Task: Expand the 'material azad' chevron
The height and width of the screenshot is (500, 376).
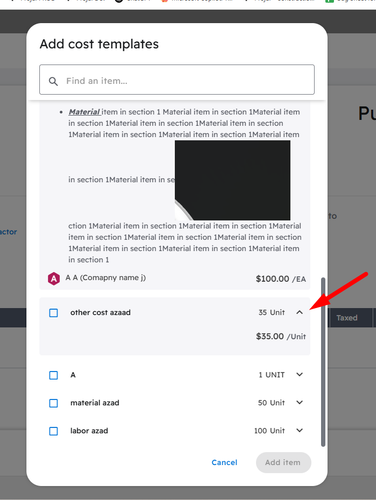Action: [299, 403]
